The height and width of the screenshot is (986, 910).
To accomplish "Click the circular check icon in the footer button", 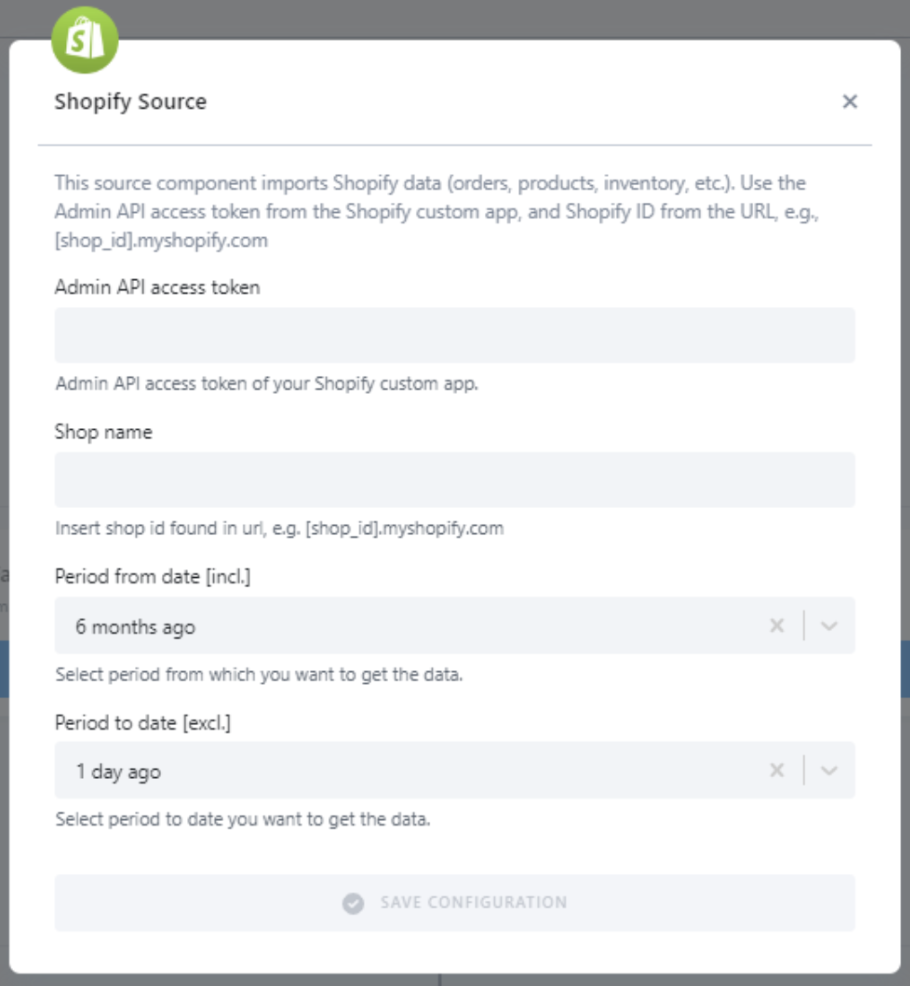I will [x=355, y=903].
